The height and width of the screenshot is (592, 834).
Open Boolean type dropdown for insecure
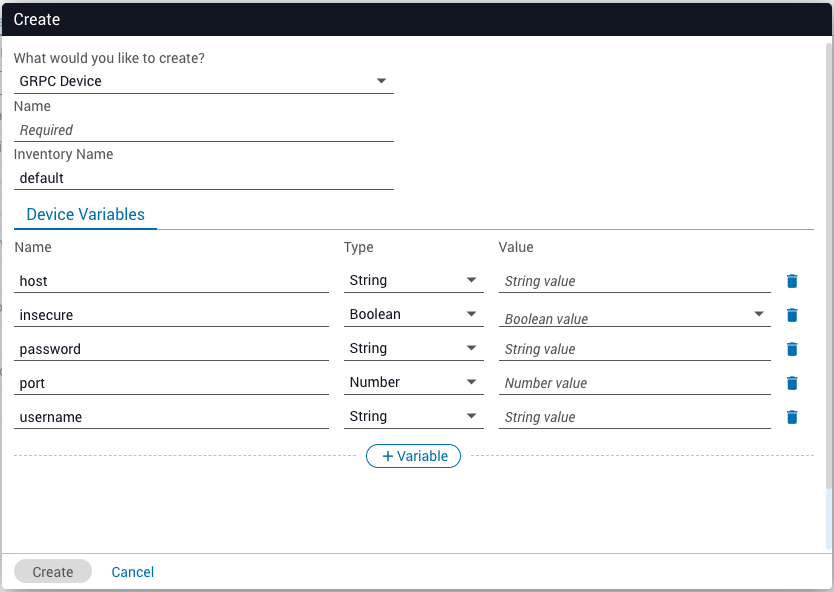coord(414,315)
